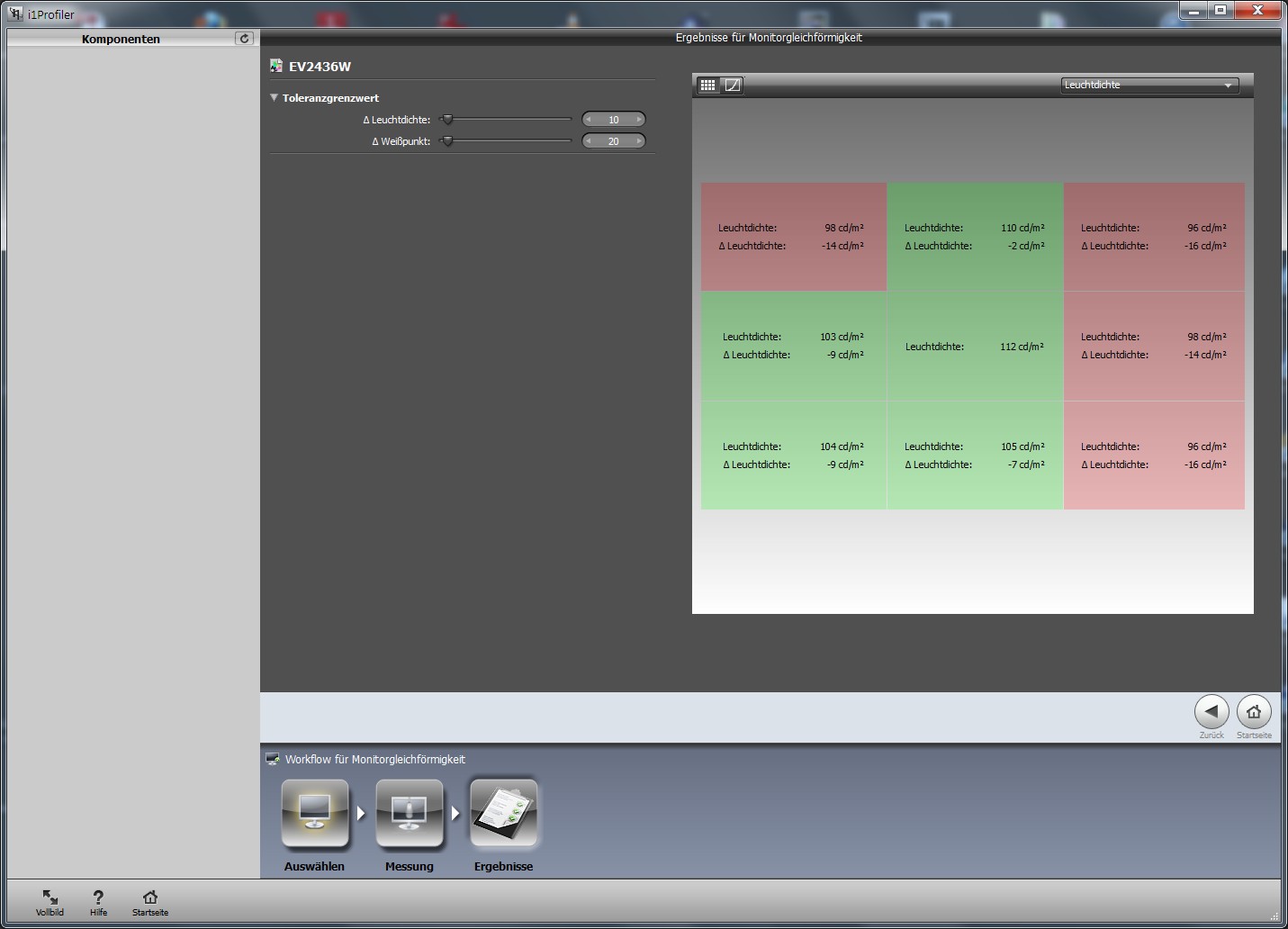
Task: Switch to grid view of results
Action: 708,86
